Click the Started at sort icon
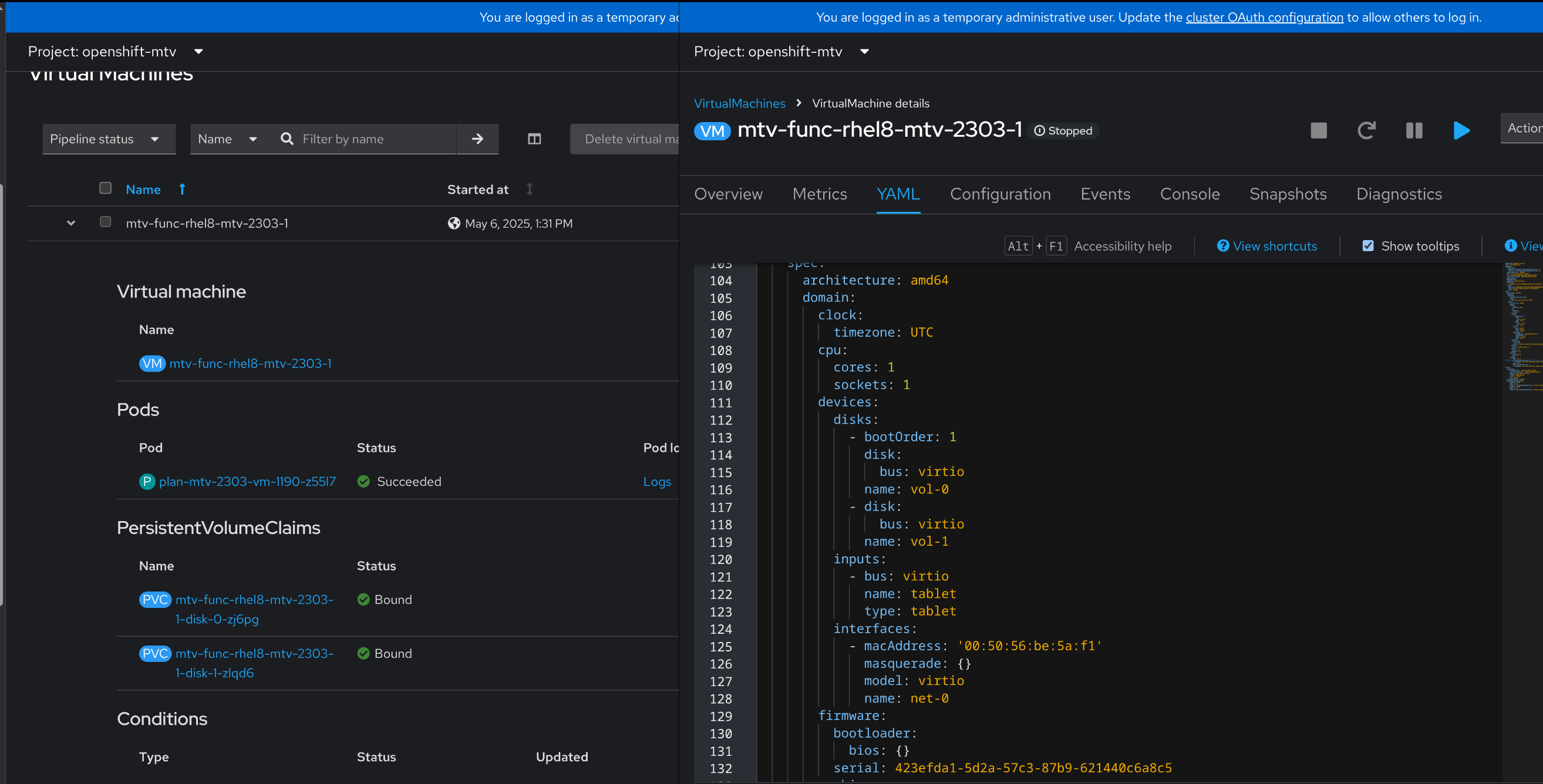 tap(530, 189)
